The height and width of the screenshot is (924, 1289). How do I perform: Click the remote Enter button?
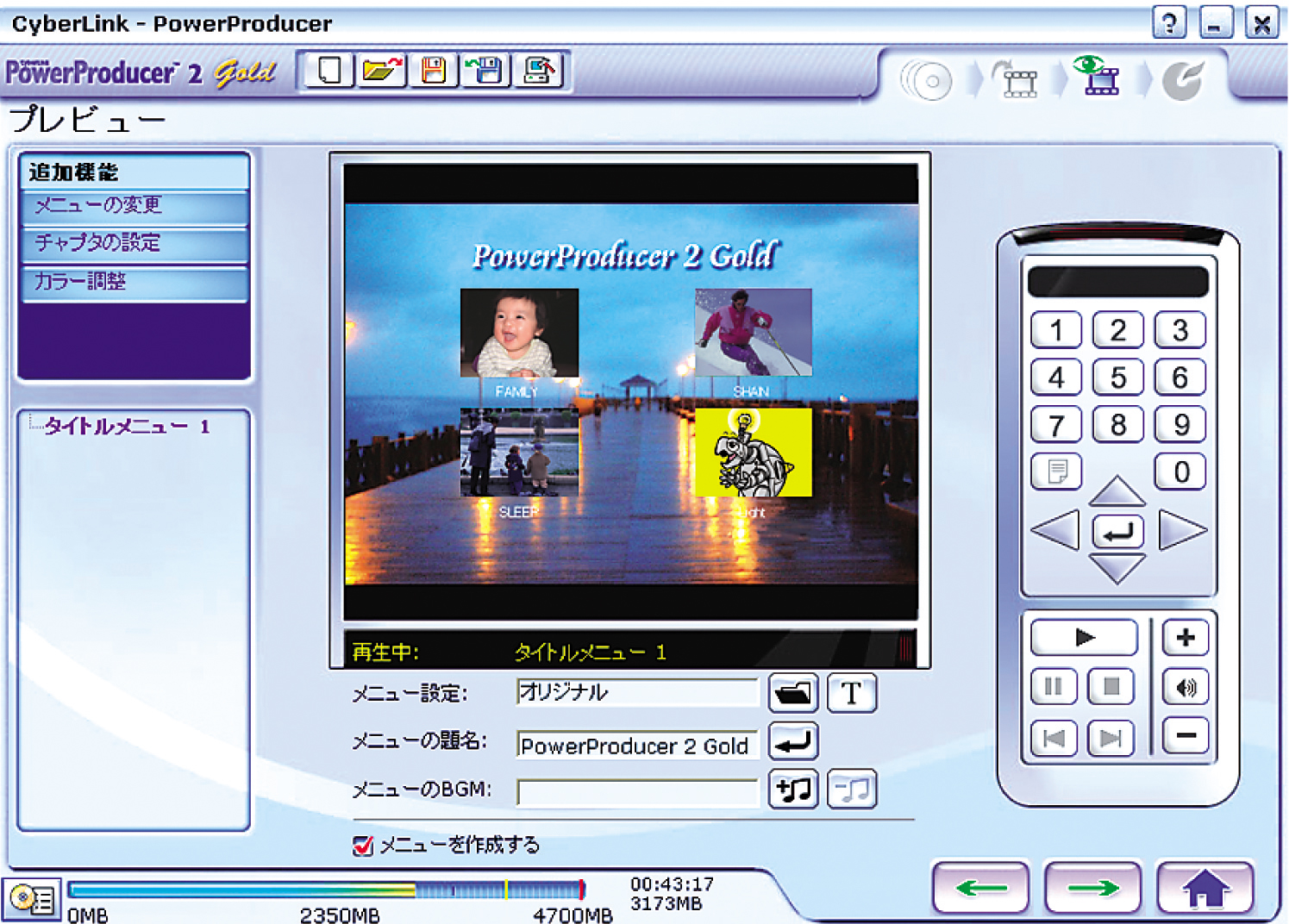[x=1117, y=532]
